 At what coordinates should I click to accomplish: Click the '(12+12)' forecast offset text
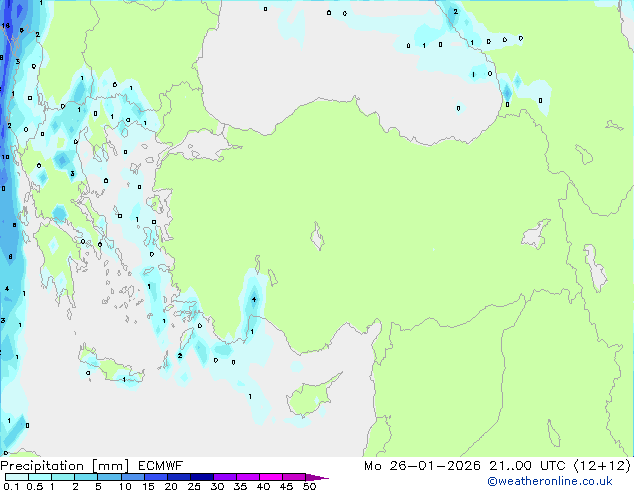pyautogui.click(x=602, y=466)
